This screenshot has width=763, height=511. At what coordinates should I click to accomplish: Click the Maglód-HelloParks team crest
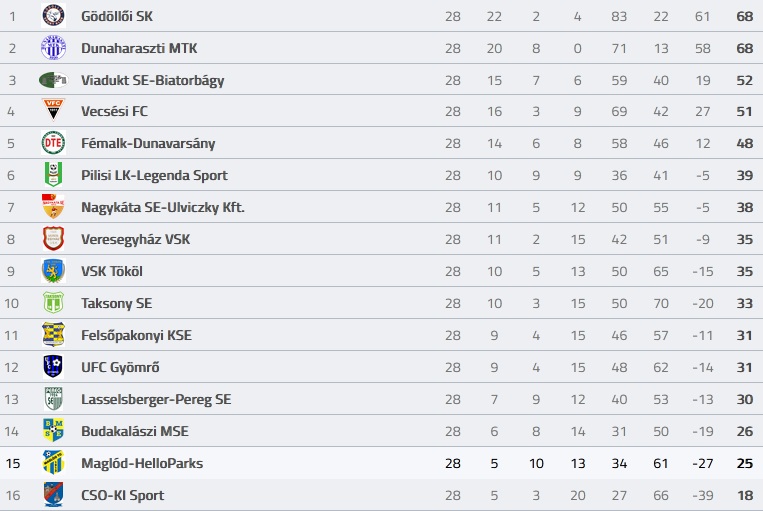[x=53, y=462]
